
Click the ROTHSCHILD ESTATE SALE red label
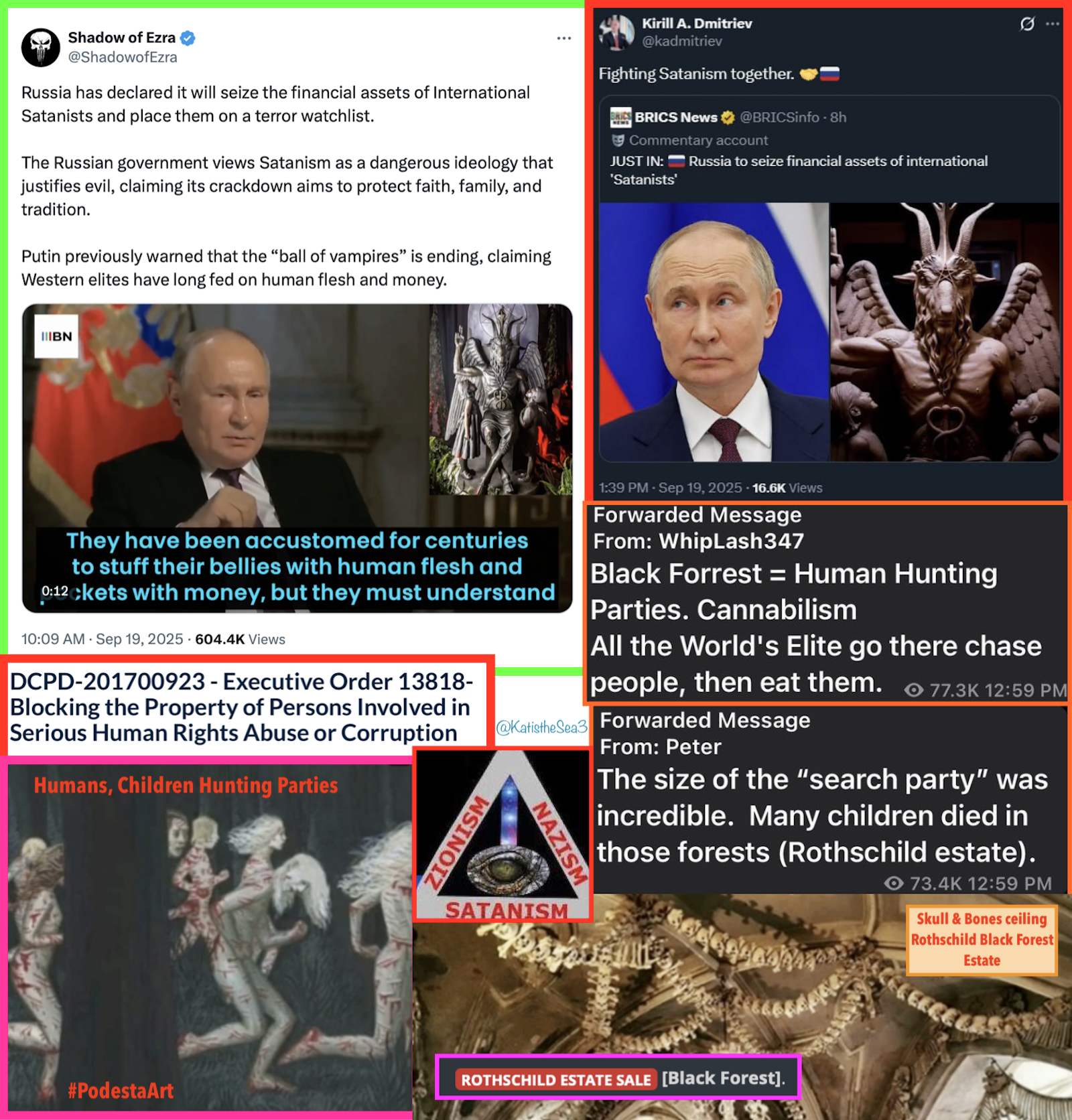556,1079
